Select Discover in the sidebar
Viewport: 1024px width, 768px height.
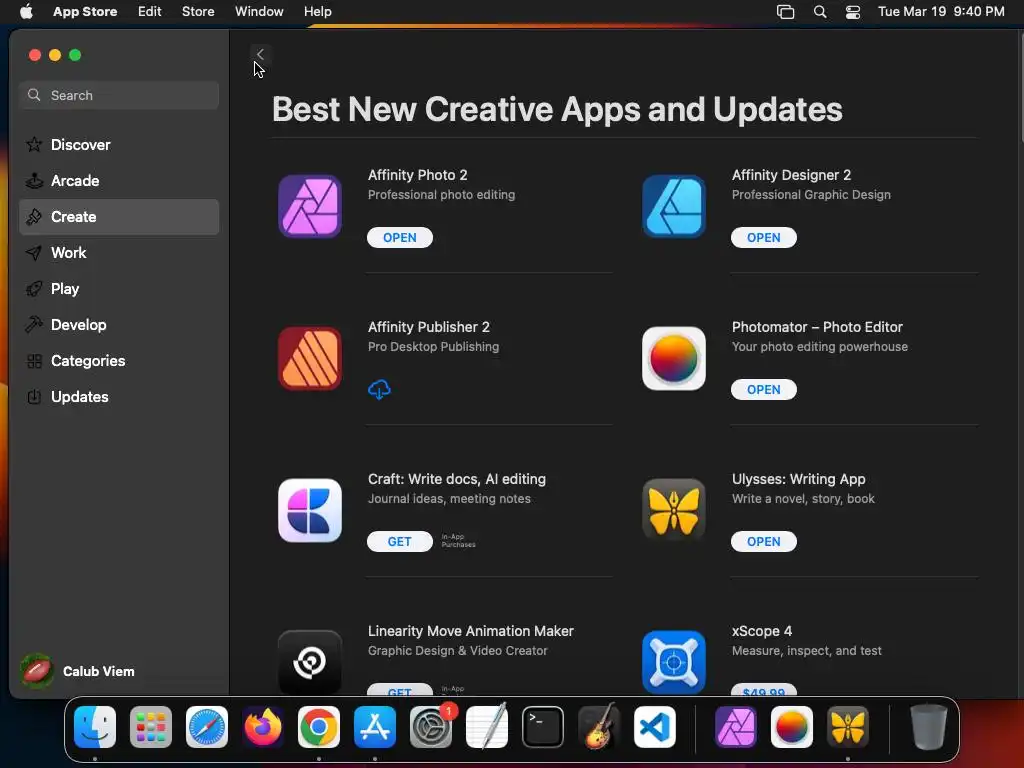point(119,145)
